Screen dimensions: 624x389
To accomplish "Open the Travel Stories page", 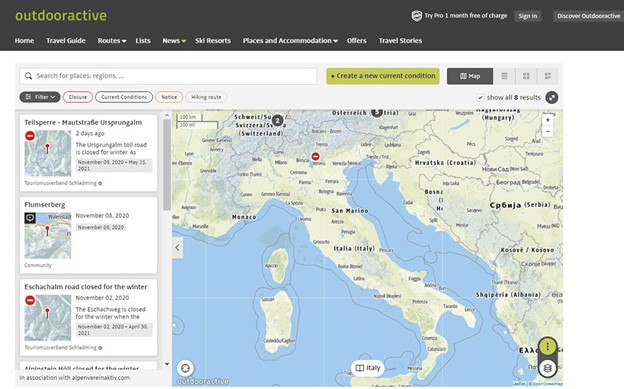I will [400, 41].
